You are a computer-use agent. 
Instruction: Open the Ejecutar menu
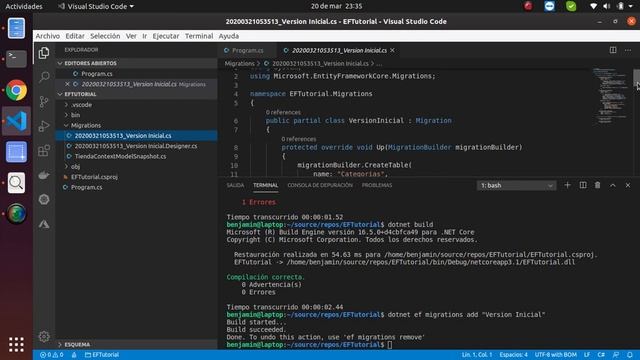point(166,36)
